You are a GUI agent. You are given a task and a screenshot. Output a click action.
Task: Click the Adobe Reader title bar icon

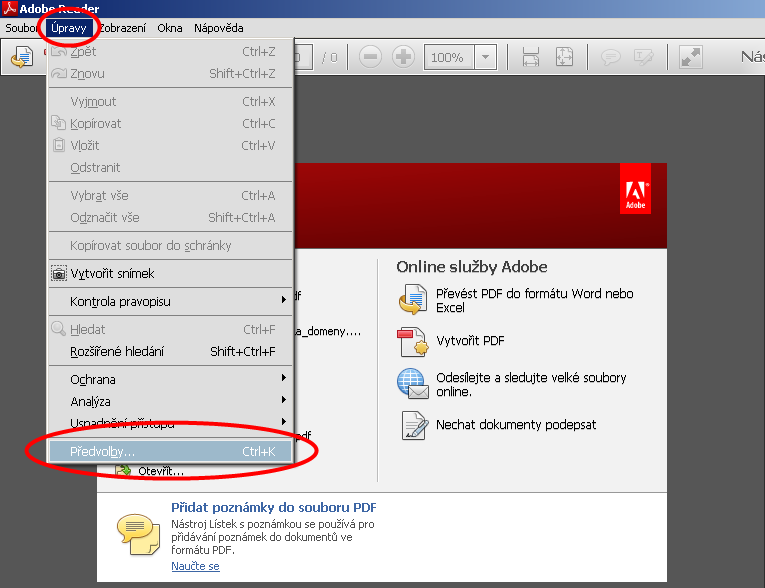pyautogui.click(x=10, y=8)
